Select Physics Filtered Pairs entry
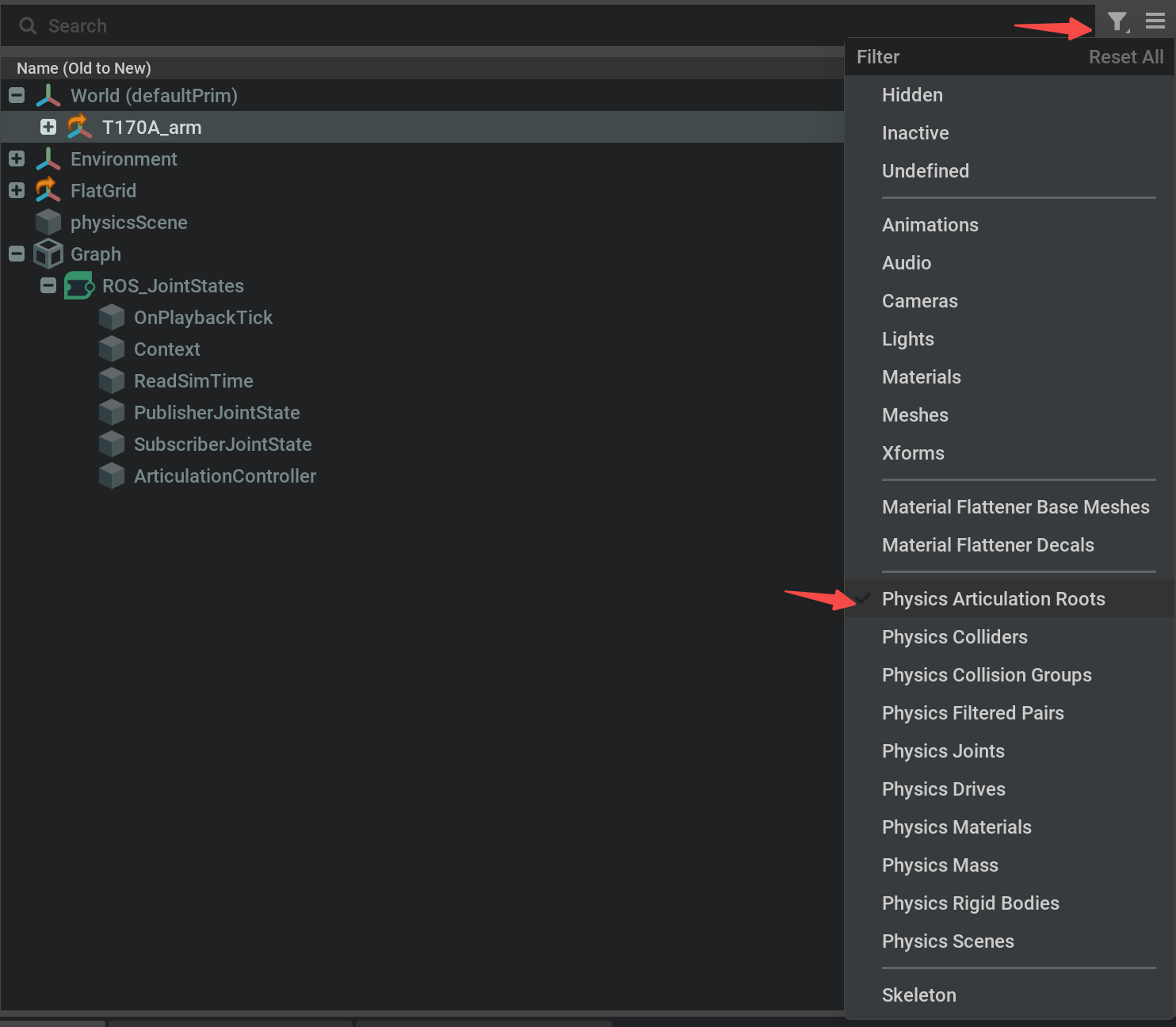This screenshot has height=1027, width=1176. tap(1009, 713)
